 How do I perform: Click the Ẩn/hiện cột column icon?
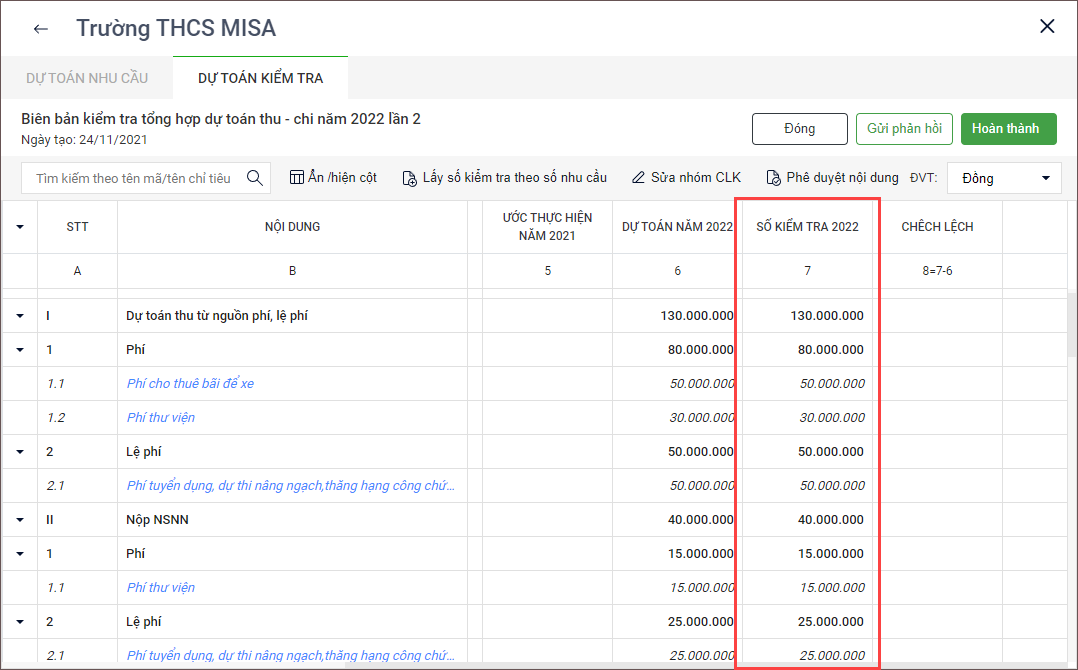296,178
